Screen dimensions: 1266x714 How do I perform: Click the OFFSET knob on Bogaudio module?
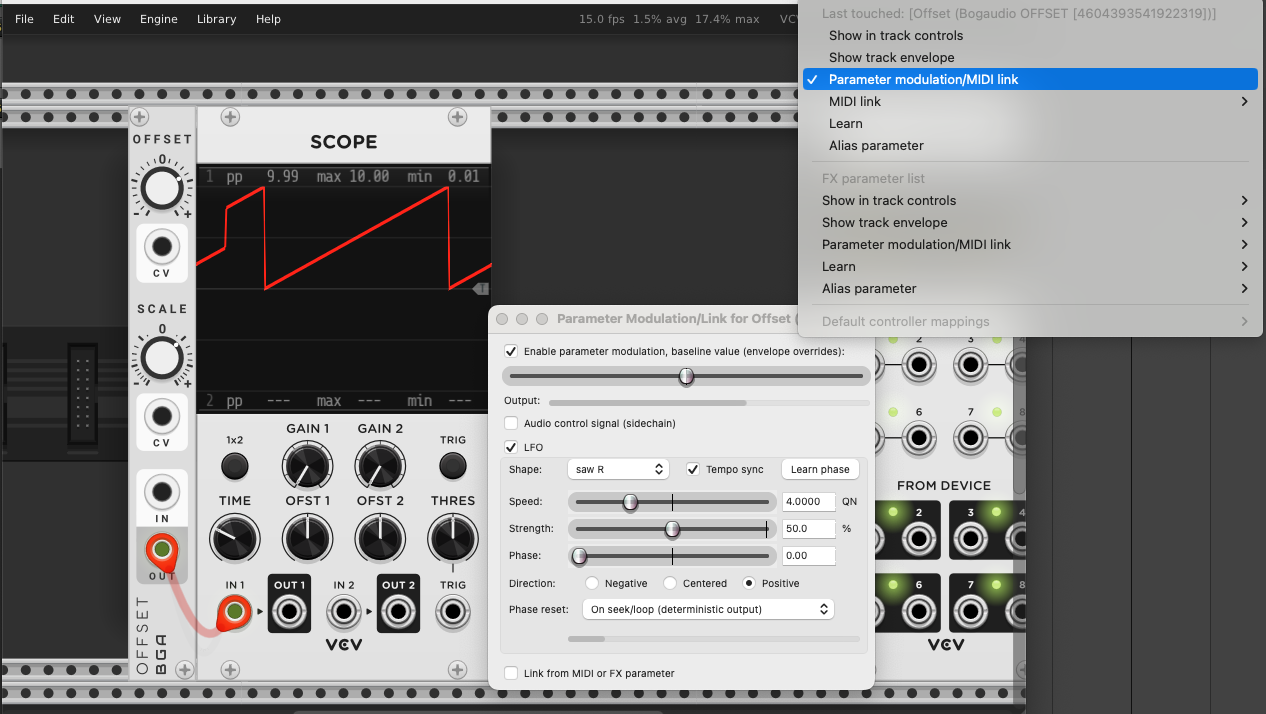click(x=161, y=188)
